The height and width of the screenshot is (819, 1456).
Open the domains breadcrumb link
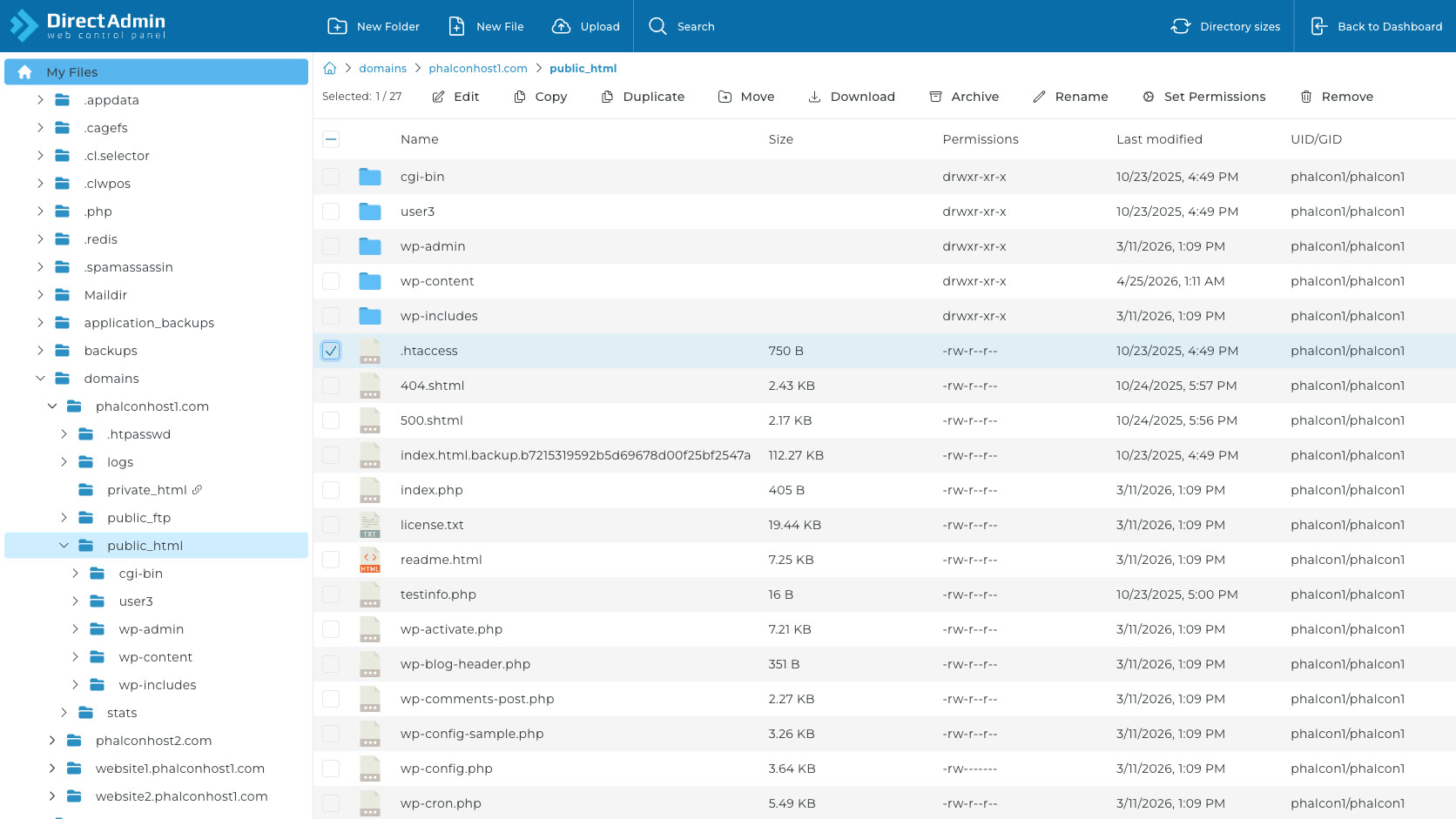(383, 68)
